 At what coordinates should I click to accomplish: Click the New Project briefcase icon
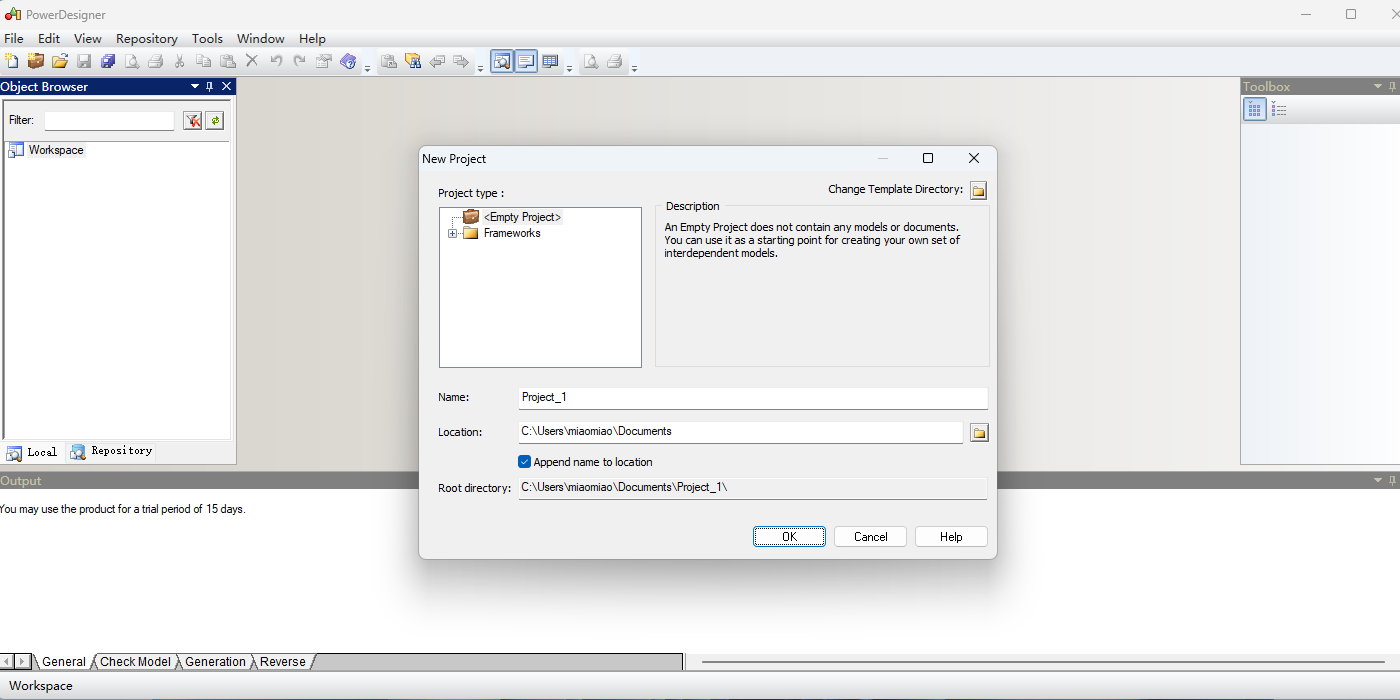tap(36, 62)
